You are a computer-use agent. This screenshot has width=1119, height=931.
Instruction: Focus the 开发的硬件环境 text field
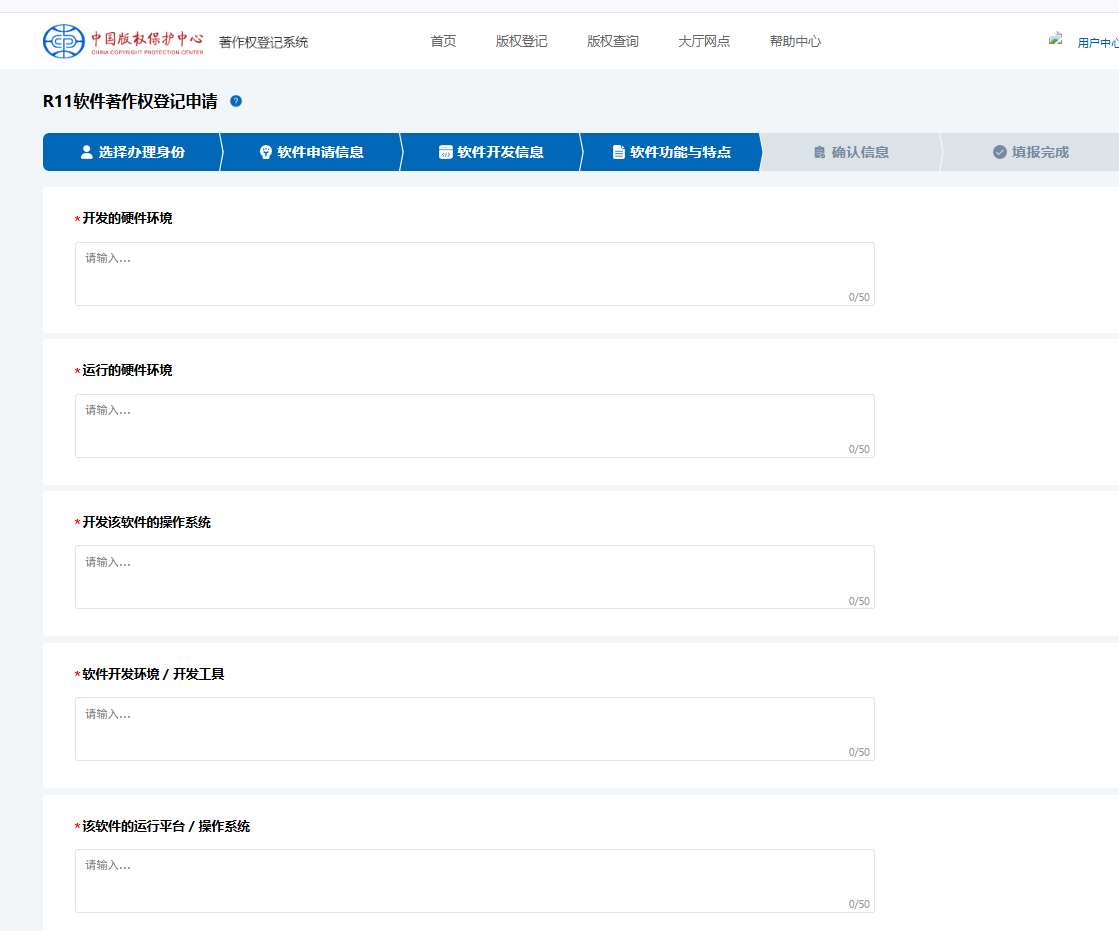tap(474, 273)
